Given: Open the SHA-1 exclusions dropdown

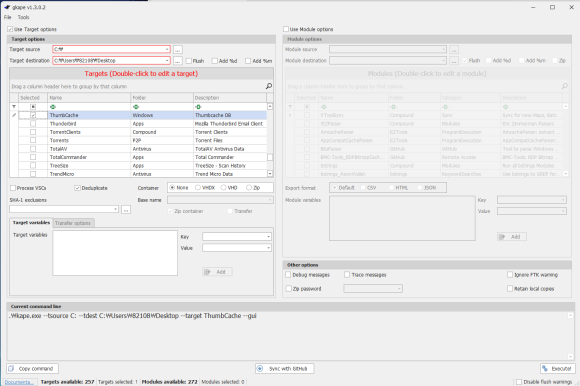Looking at the screenshot, I should pos(115,209).
